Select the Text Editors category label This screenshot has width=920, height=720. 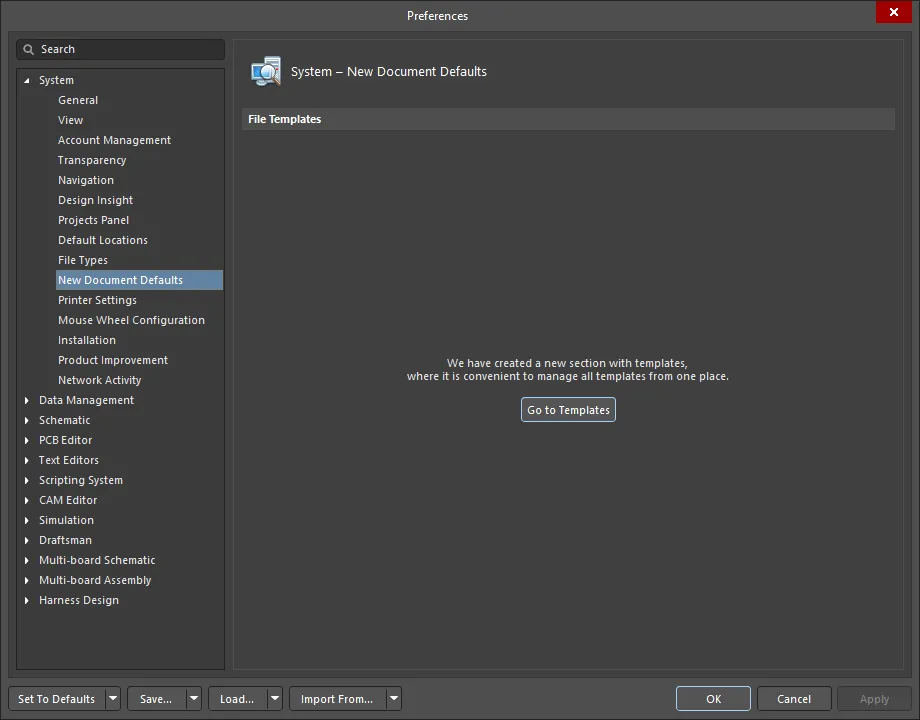69,460
